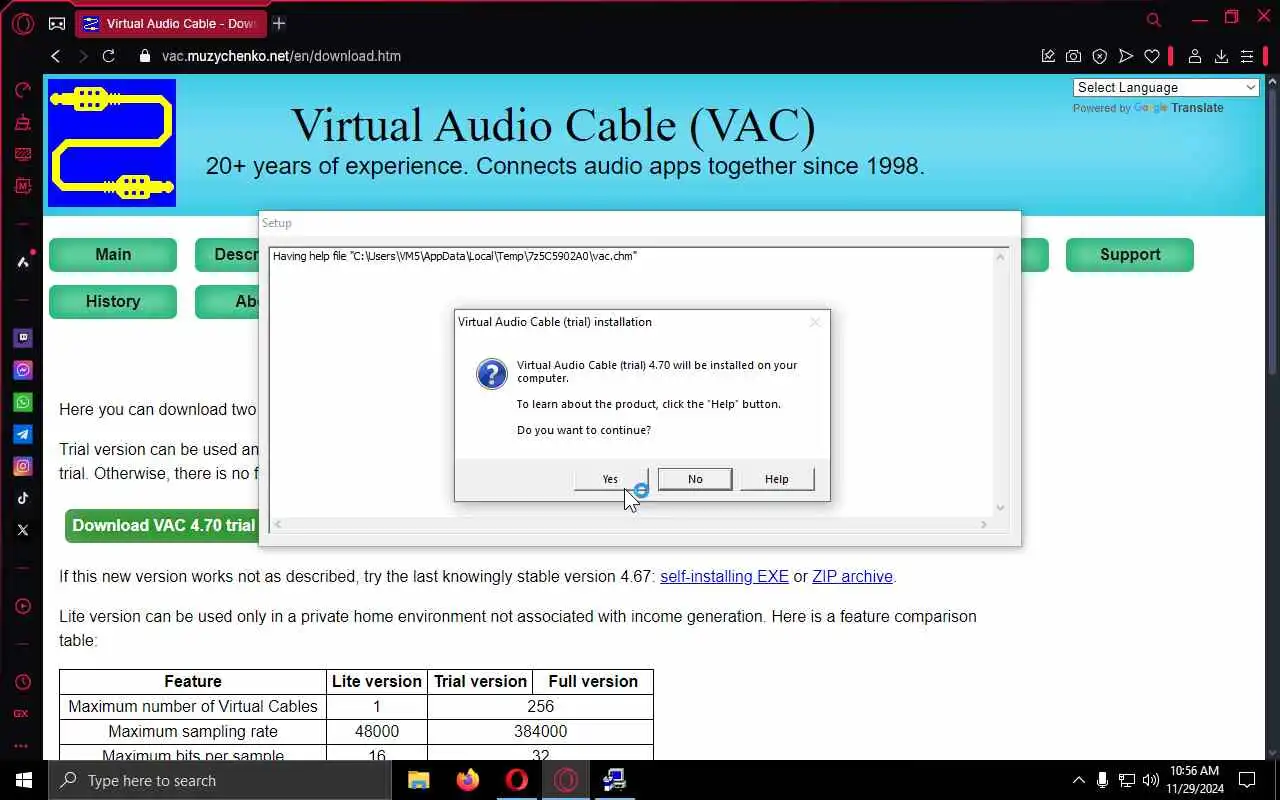Viewport: 1280px width, 800px height.
Task: Click the padlock site security icon
Action: (145, 56)
